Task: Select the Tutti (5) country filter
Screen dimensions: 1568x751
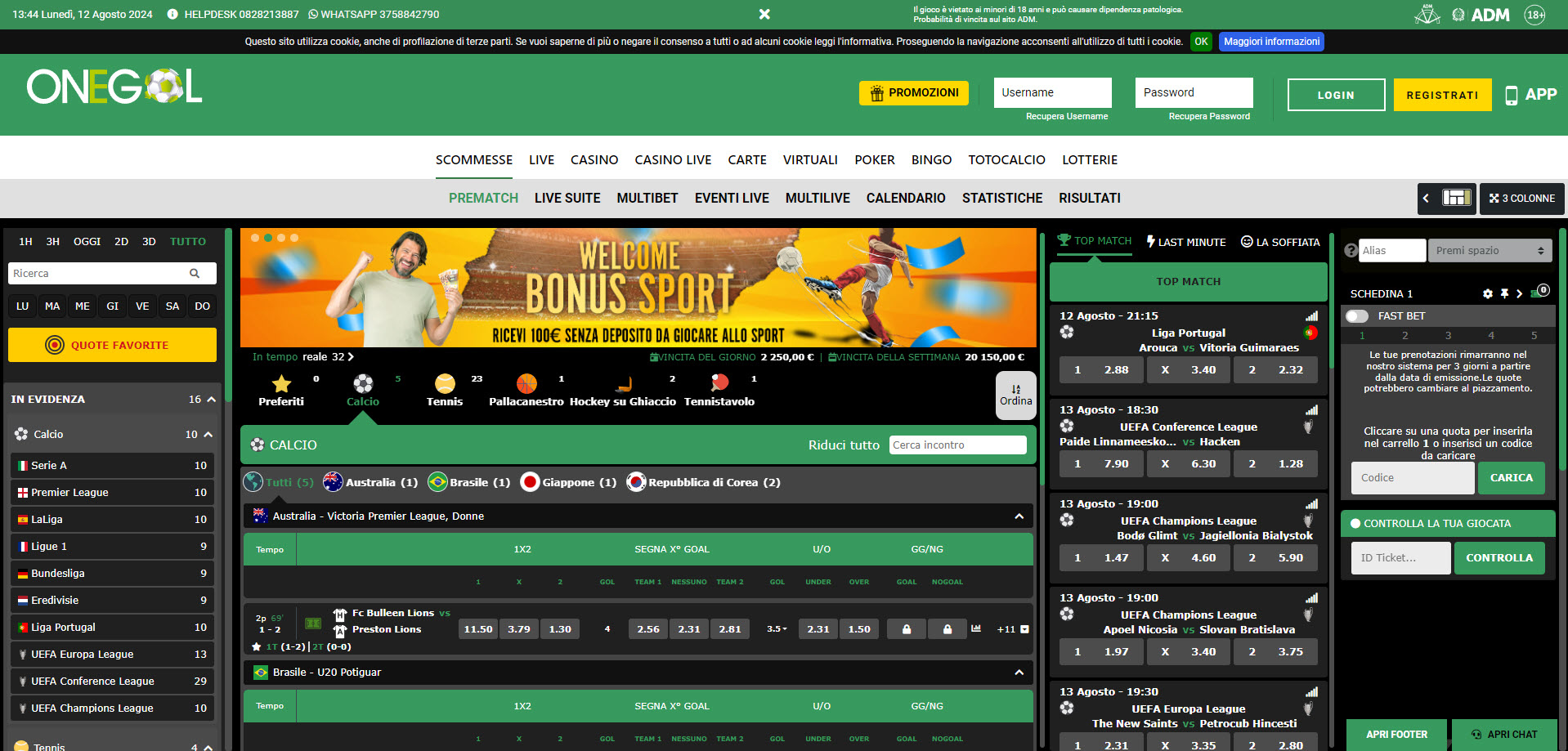Action: coord(279,482)
